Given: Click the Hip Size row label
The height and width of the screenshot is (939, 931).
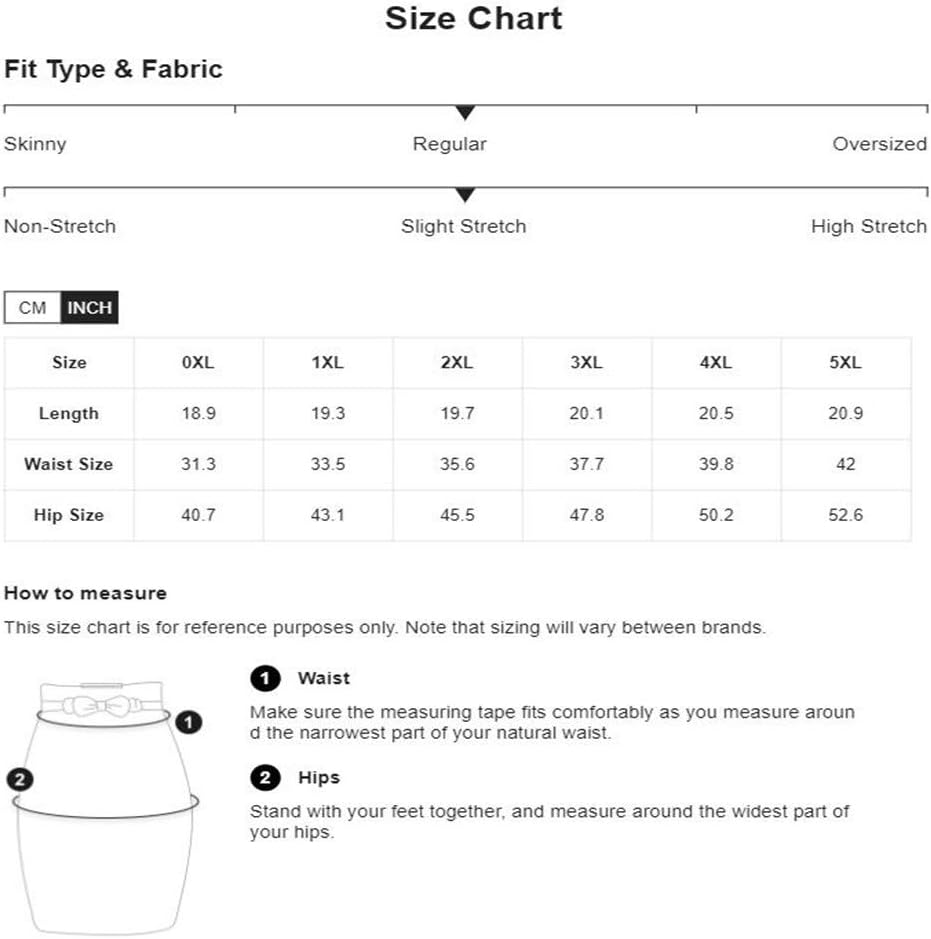Looking at the screenshot, I should point(69,515).
